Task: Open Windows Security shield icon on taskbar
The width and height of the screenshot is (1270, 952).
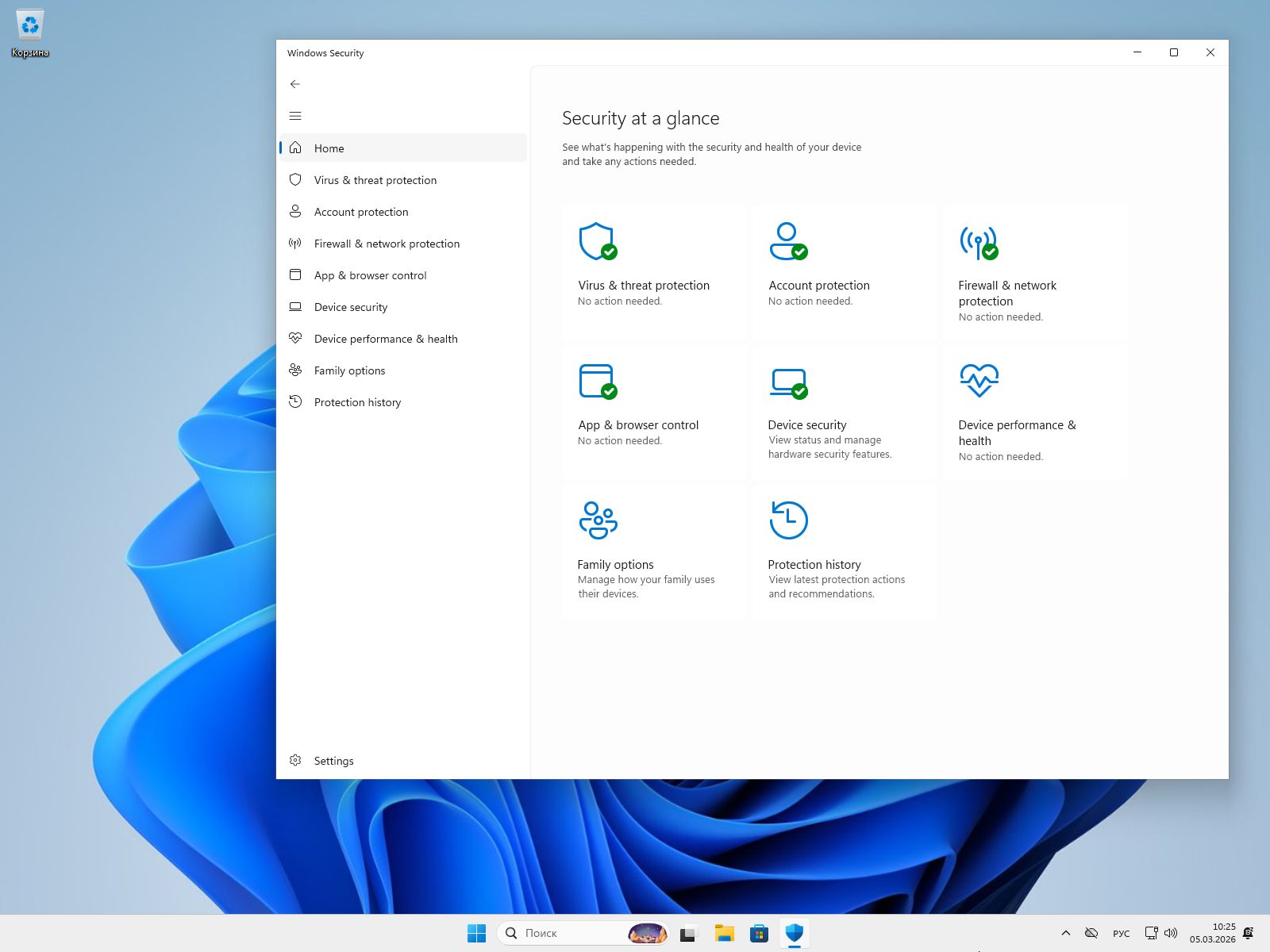Action: click(794, 933)
